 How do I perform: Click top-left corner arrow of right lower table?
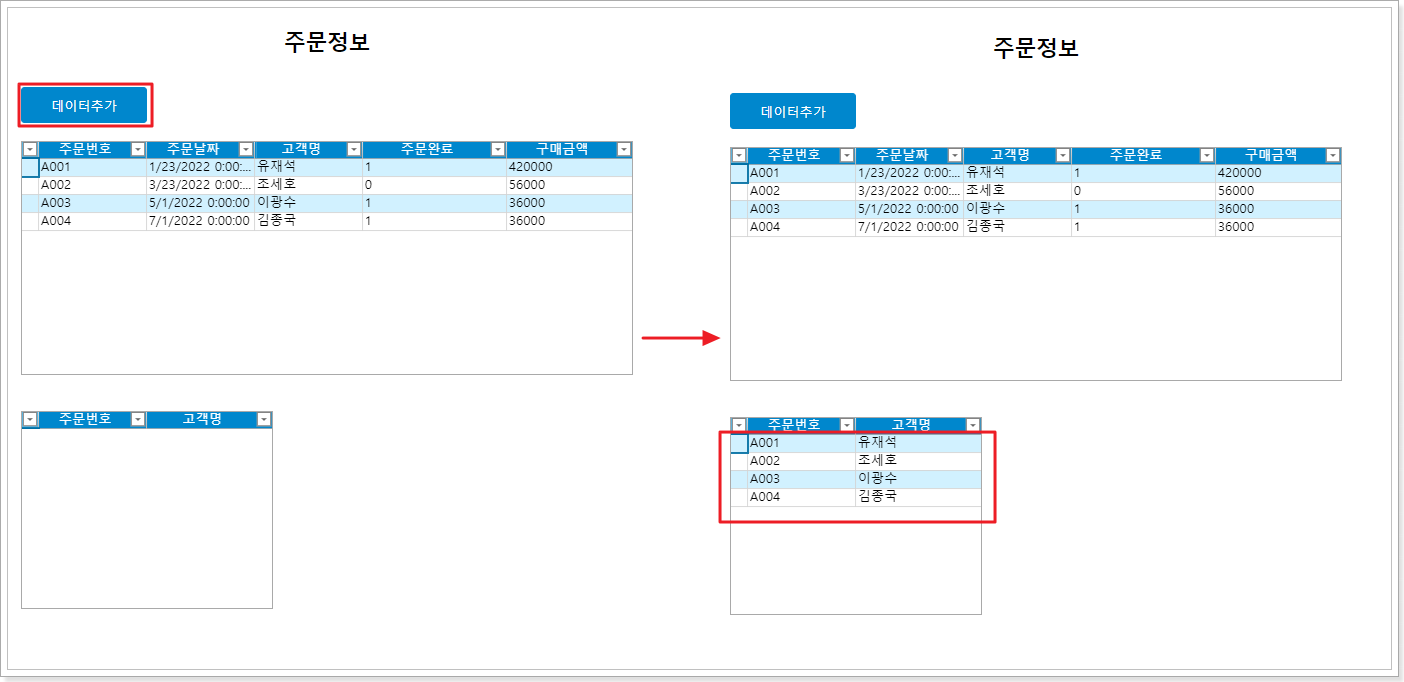pyautogui.click(x=739, y=426)
